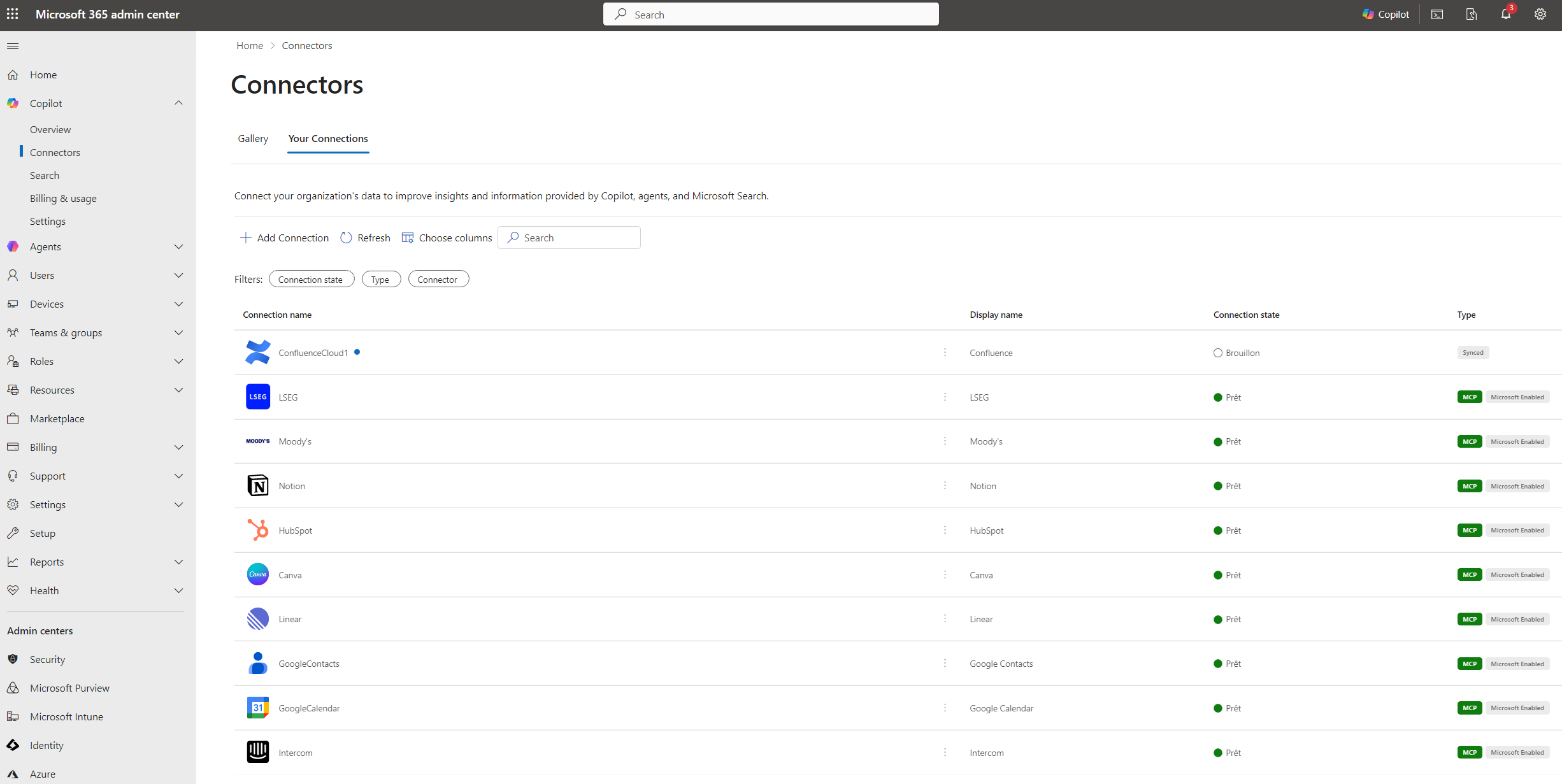The image size is (1562, 784).
Task: Select Billing & usage in sidebar
Action: 63,198
